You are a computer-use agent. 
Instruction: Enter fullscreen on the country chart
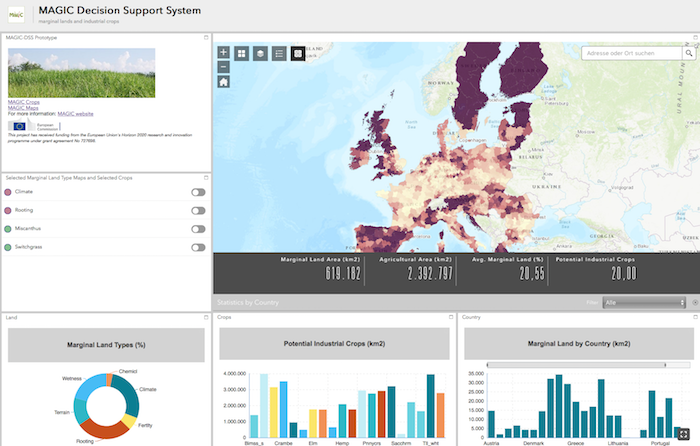pyautogui.click(x=683, y=435)
